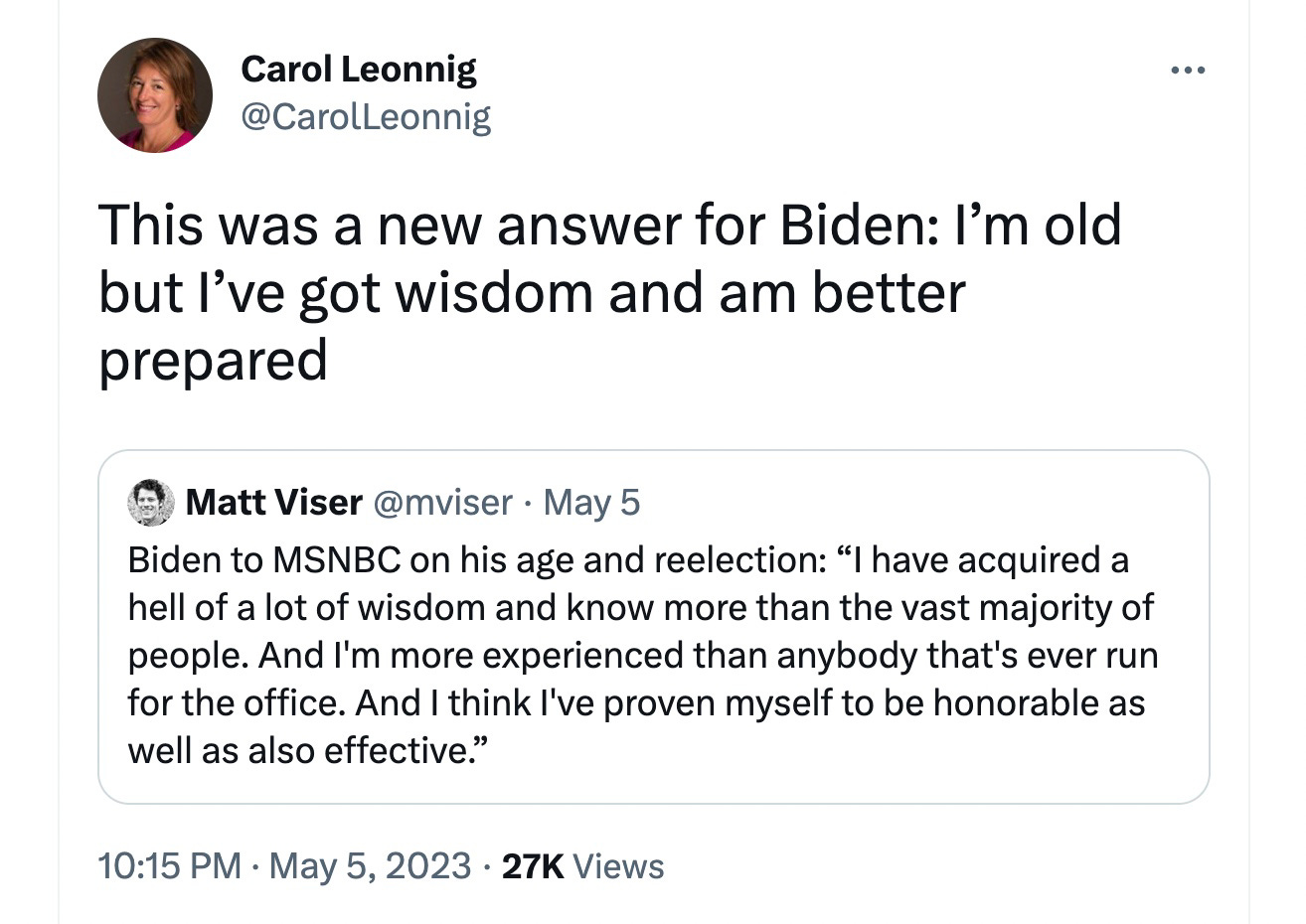
Task: Click quoted line 'hell of a lot of wisdom'
Action: pos(640,608)
